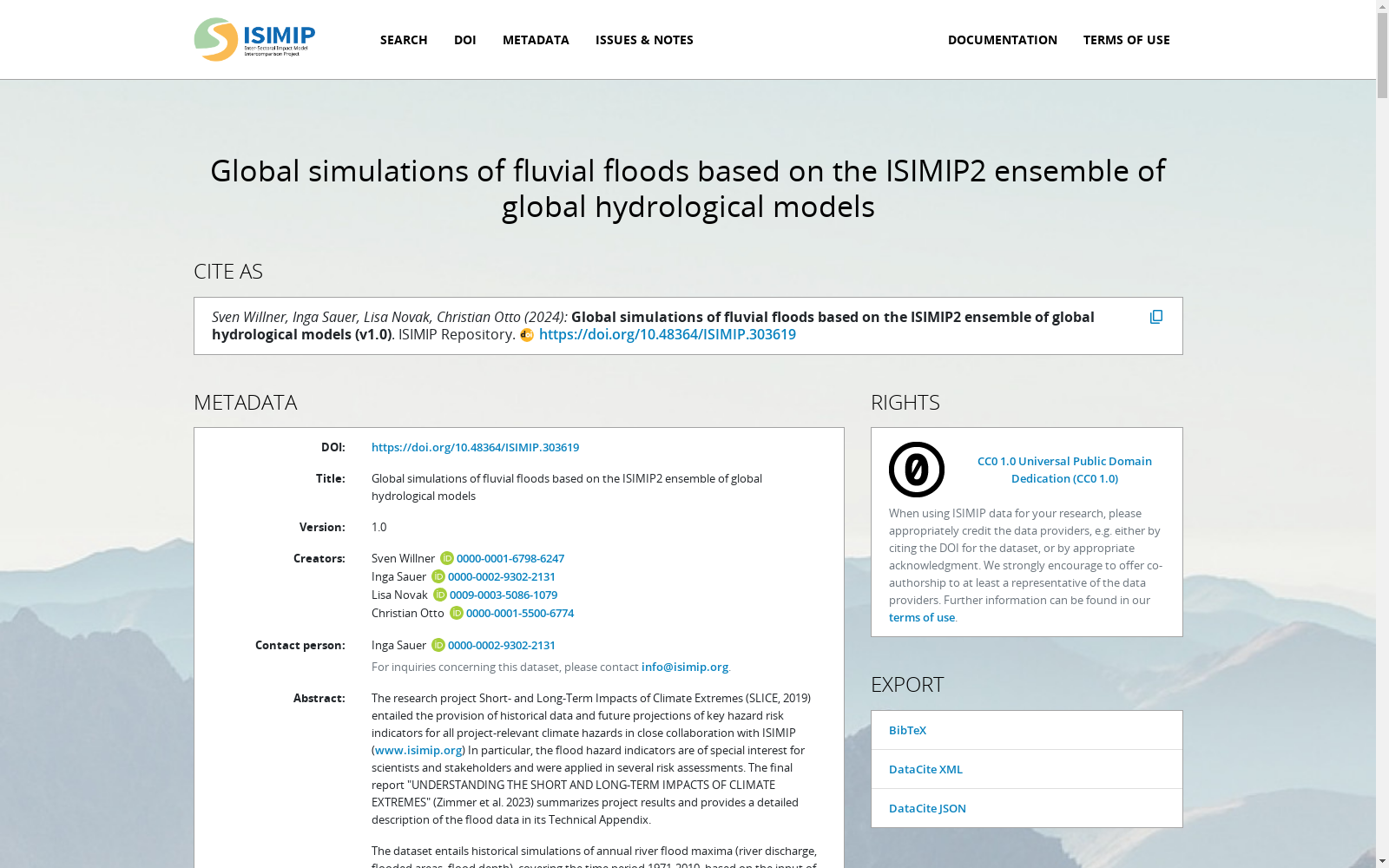Click the 'CITE AS' heading
This screenshot has height=868, width=1389.
click(228, 272)
